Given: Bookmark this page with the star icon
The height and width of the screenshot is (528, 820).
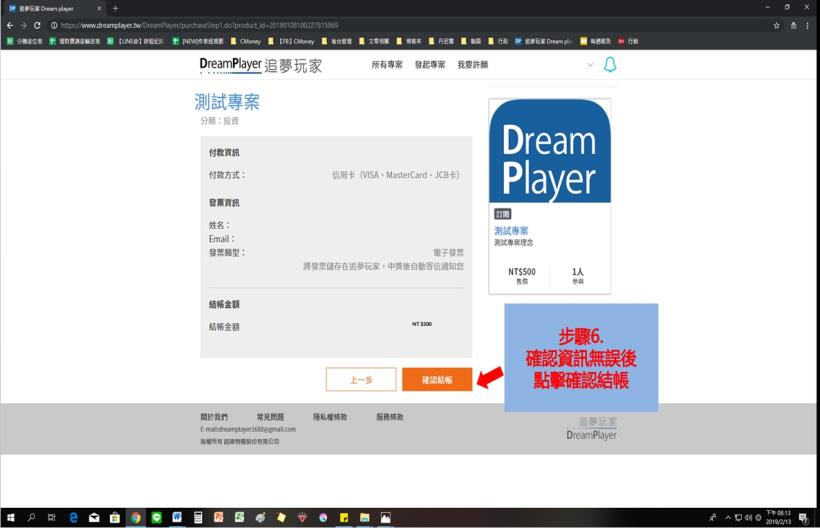Looking at the screenshot, I should coord(776,25).
